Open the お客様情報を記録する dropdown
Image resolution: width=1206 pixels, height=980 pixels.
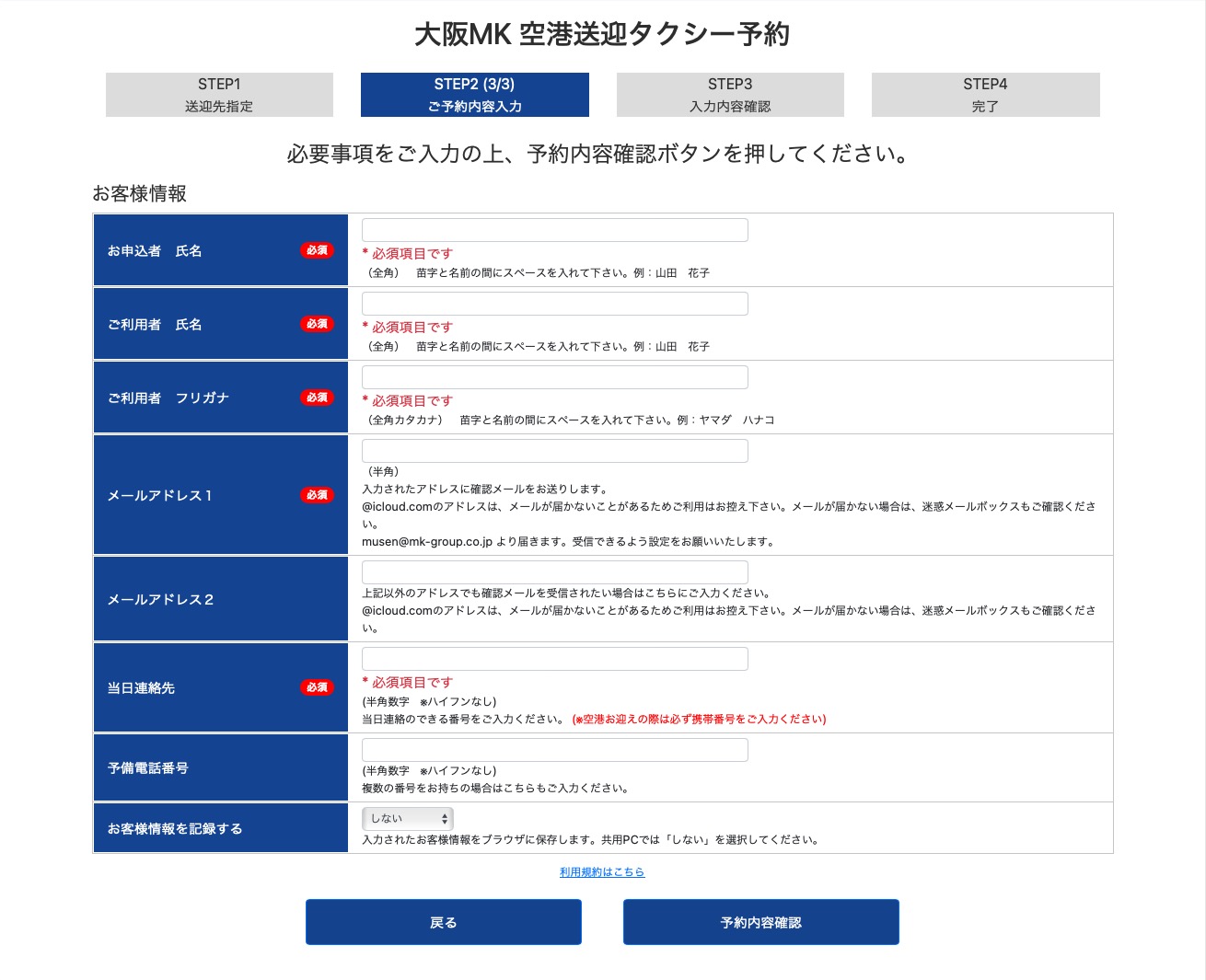click(x=408, y=818)
